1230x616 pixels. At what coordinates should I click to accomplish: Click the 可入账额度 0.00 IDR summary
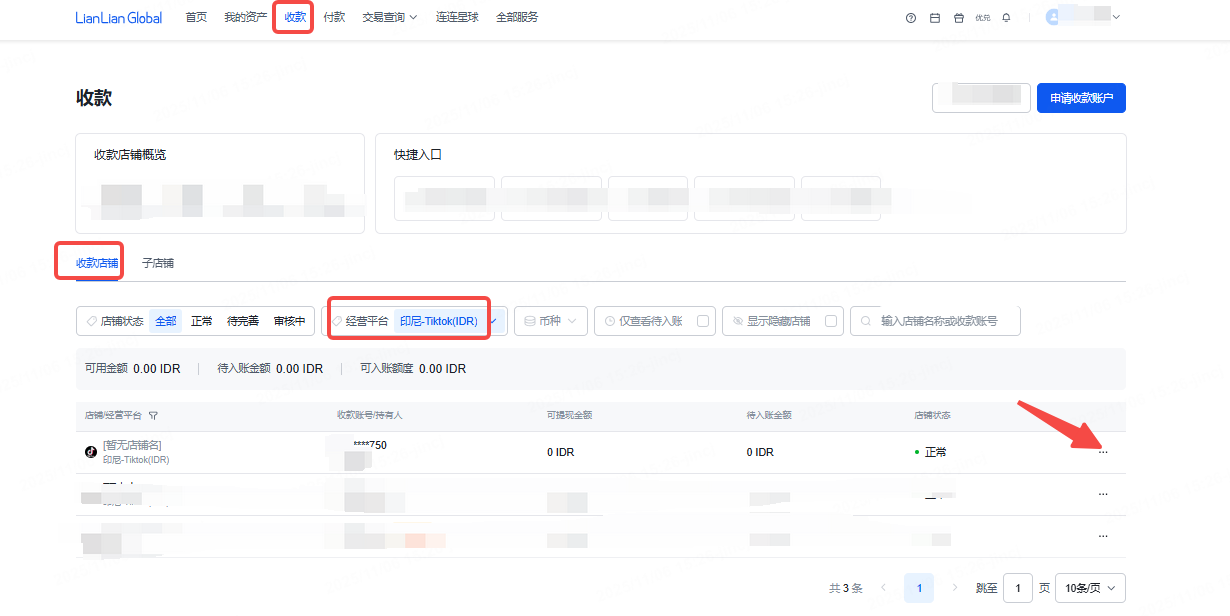coord(413,369)
